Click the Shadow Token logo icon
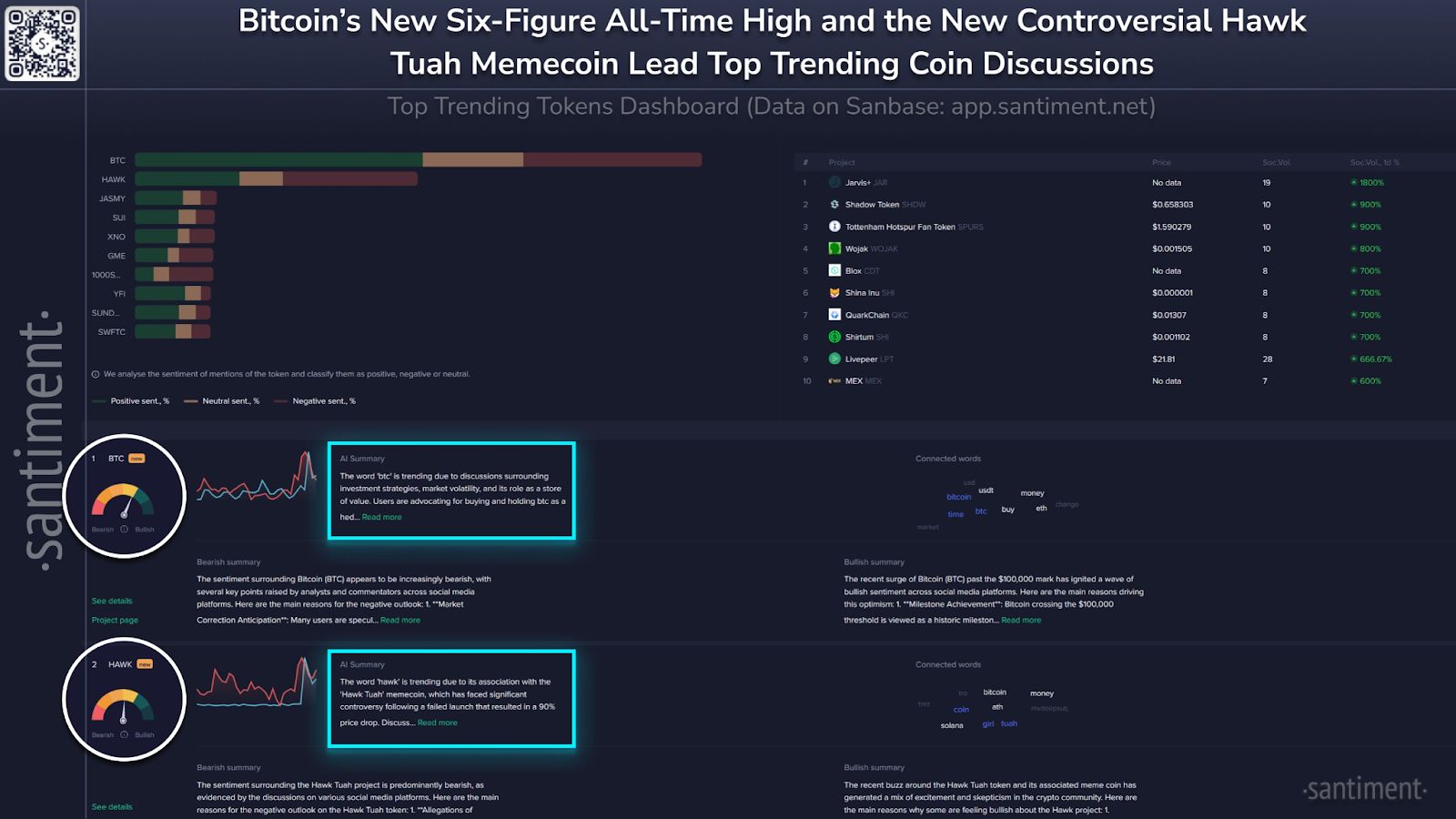The height and width of the screenshot is (819, 1456). click(834, 205)
